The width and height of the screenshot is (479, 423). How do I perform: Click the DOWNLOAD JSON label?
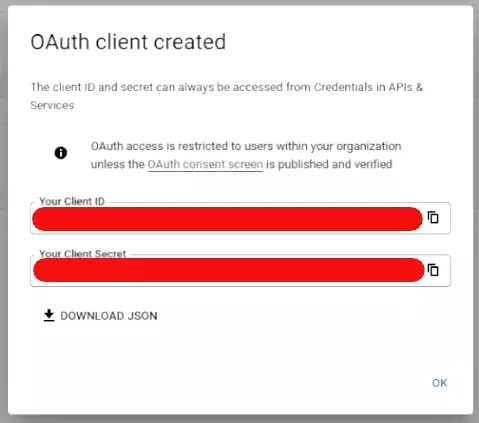[109, 316]
